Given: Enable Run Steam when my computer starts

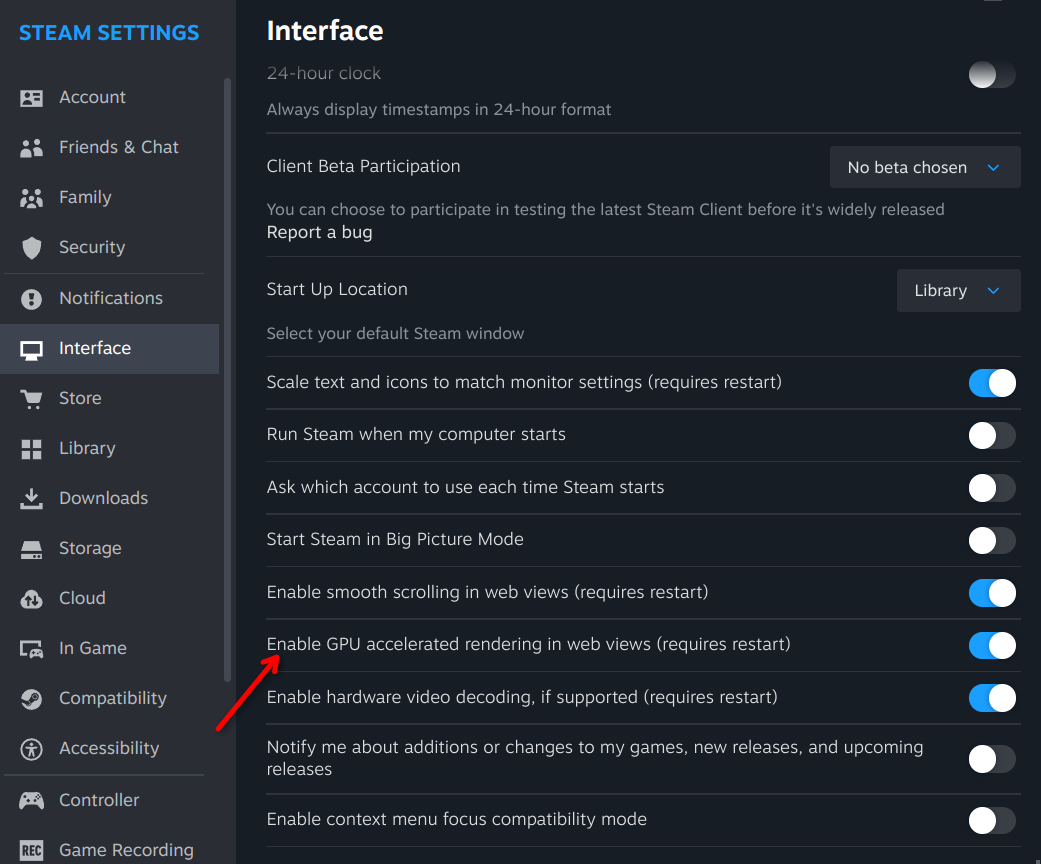Looking at the screenshot, I should pyautogui.click(x=992, y=435).
